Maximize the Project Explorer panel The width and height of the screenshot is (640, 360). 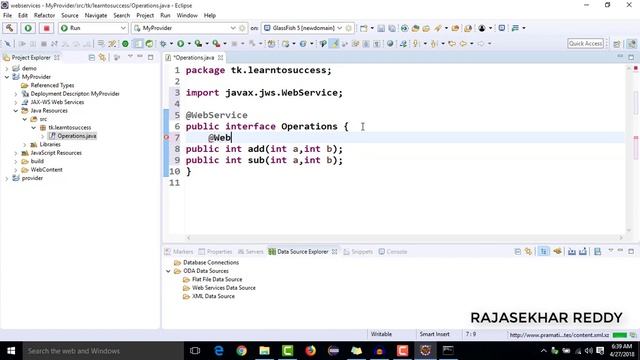(x=151, y=58)
